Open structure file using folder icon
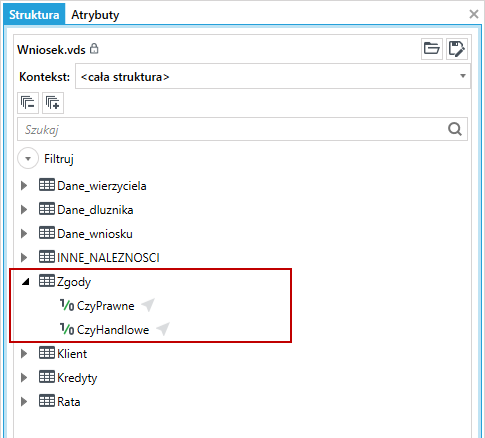The height and width of the screenshot is (438, 485). (x=432, y=49)
